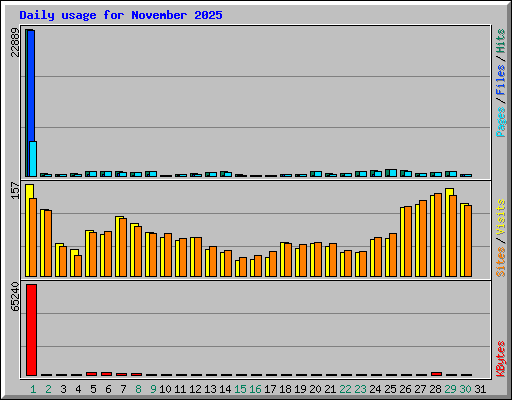Screen dimensions: 512x400
Task: Click the 'KBytes' legend label
Action: pos(501,359)
